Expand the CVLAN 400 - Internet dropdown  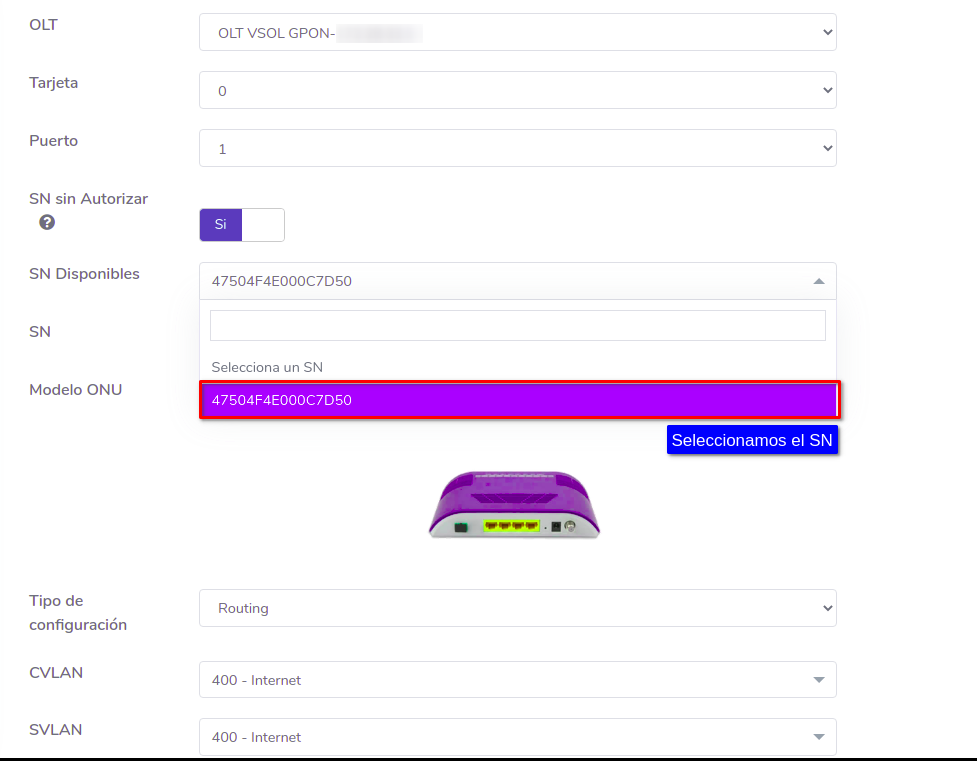[x=517, y=680]
